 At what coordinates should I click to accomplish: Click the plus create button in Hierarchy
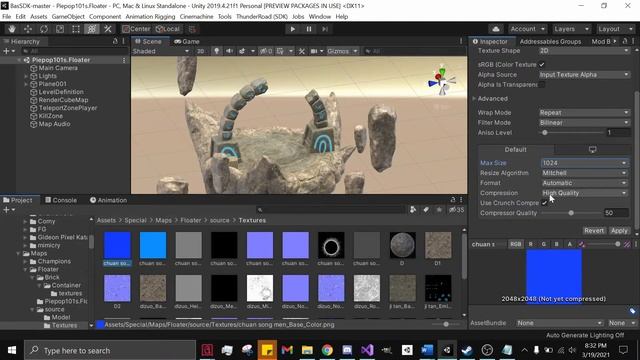pyautogui.click(x=6, y=51)
